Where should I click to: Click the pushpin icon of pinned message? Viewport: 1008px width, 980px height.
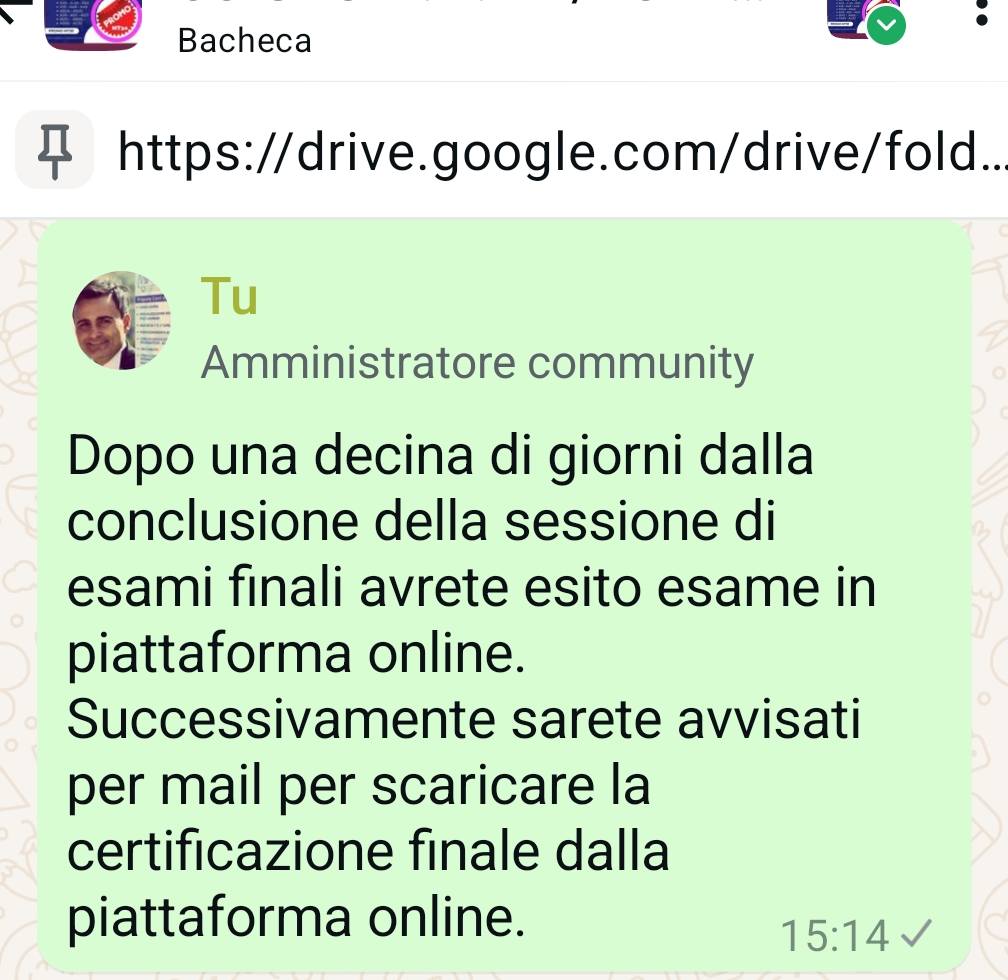(54, 150)
